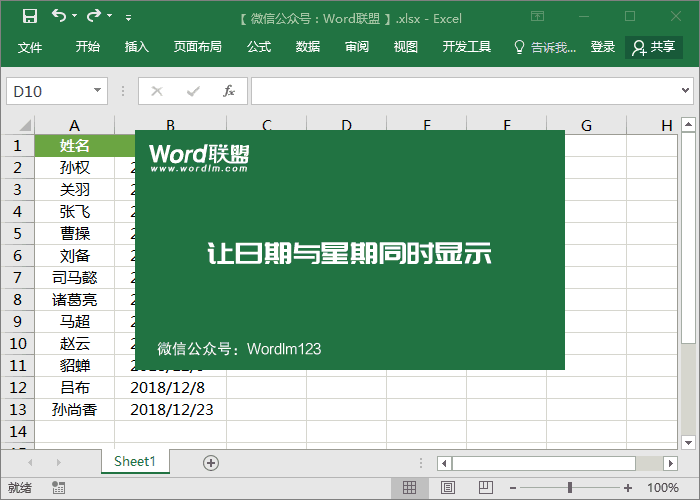This screenshot has height=500, width=700.
Task: Select the Sheet1 worksheet tab
Action: coord(135,461)
